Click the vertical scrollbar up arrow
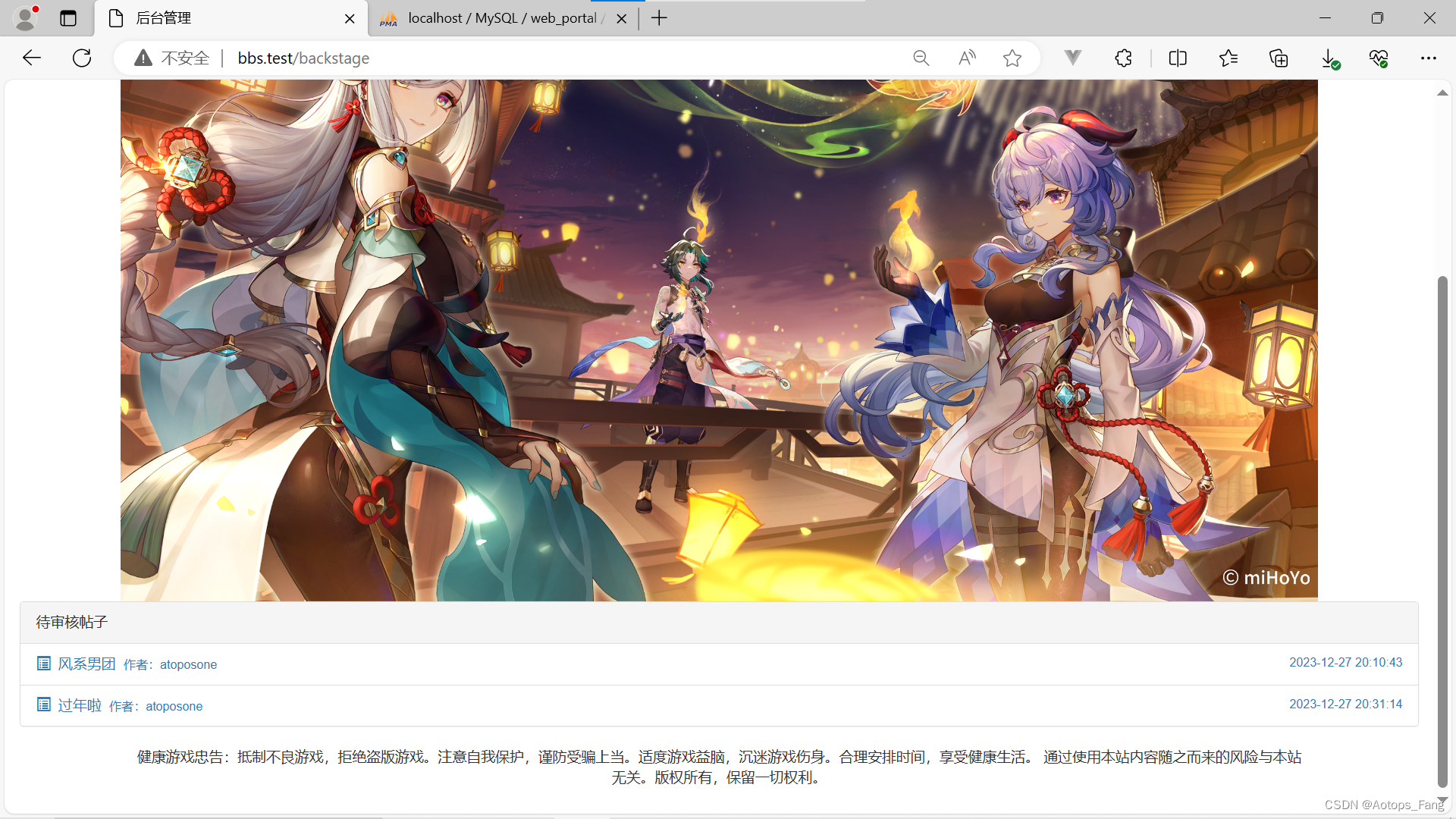 (1442, 93)
